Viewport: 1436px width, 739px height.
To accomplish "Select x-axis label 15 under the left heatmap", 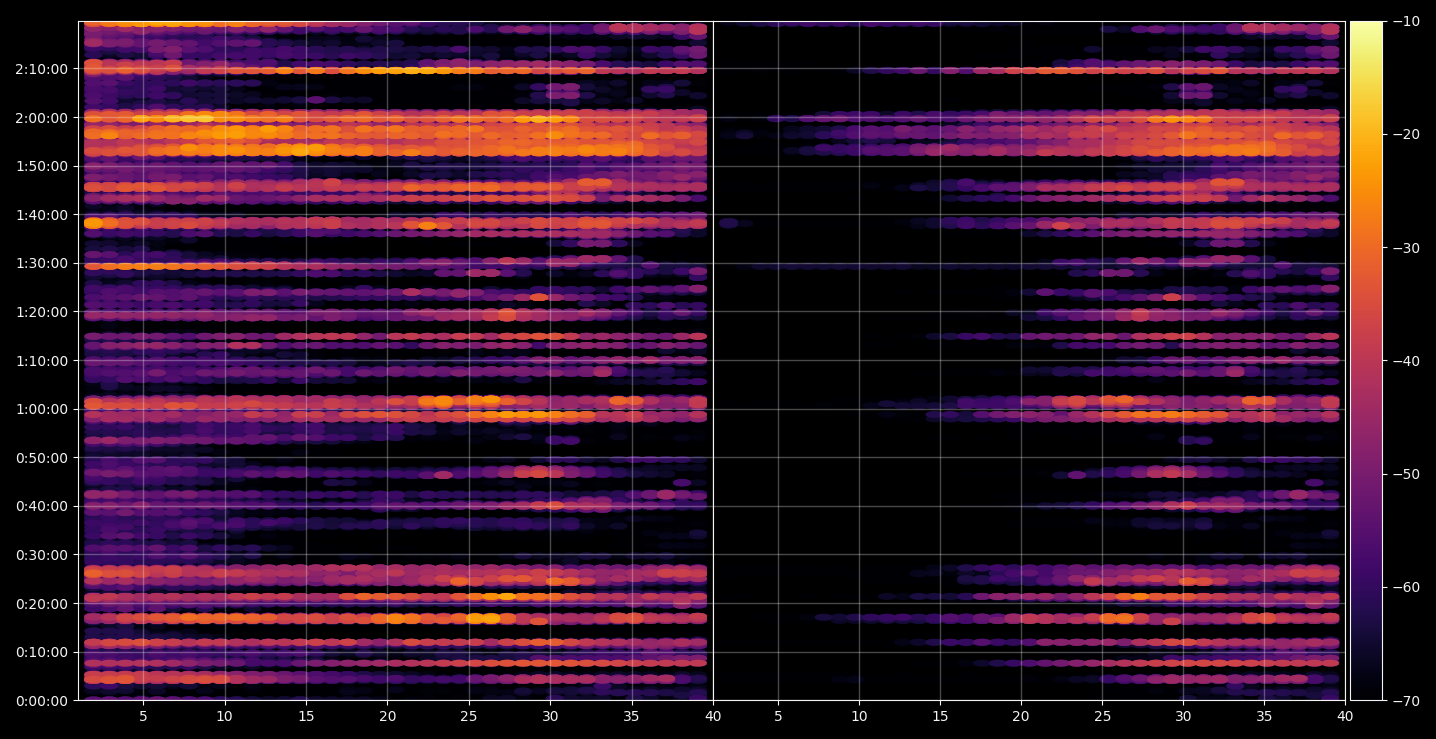I will coord(306,717).
